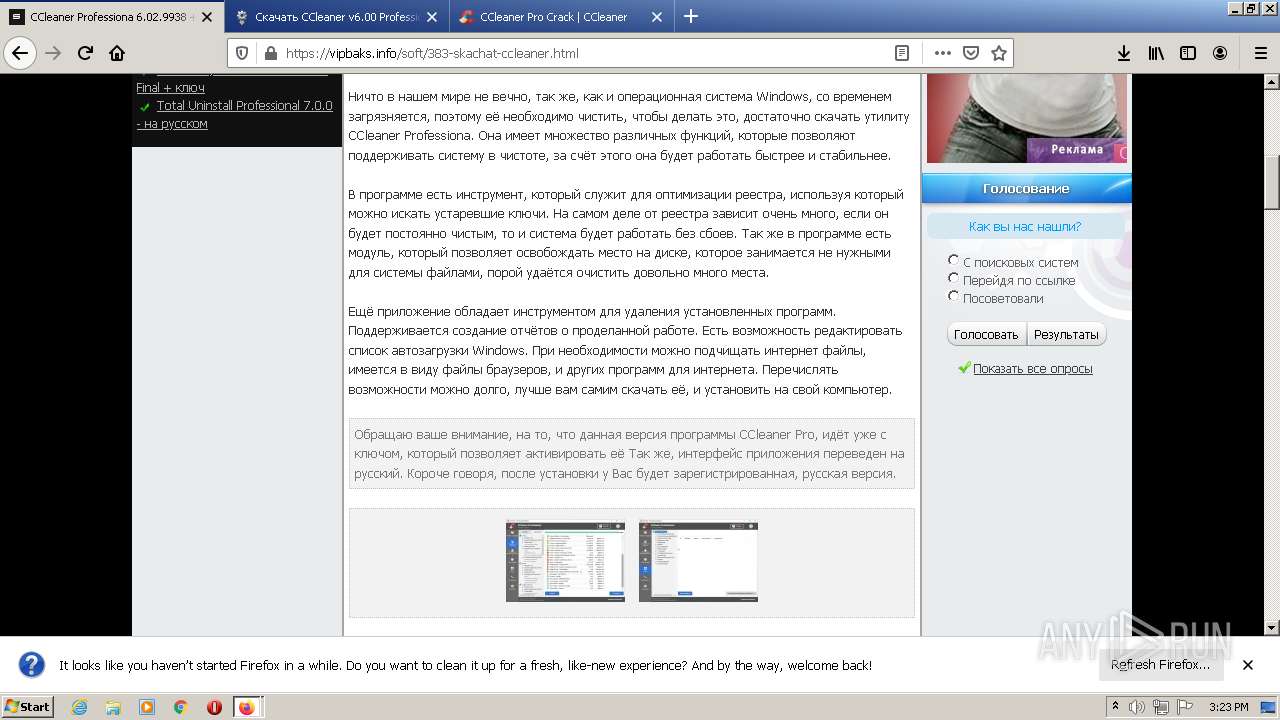Open network tray icon
This screenshot has height=720, width=1280.
1160,707
